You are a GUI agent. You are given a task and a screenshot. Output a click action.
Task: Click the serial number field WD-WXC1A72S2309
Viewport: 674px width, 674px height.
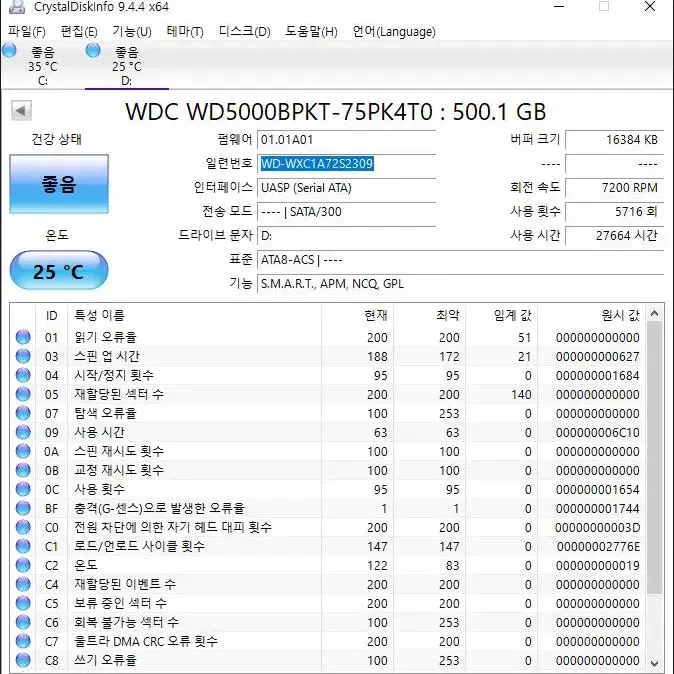coord(346,164)
